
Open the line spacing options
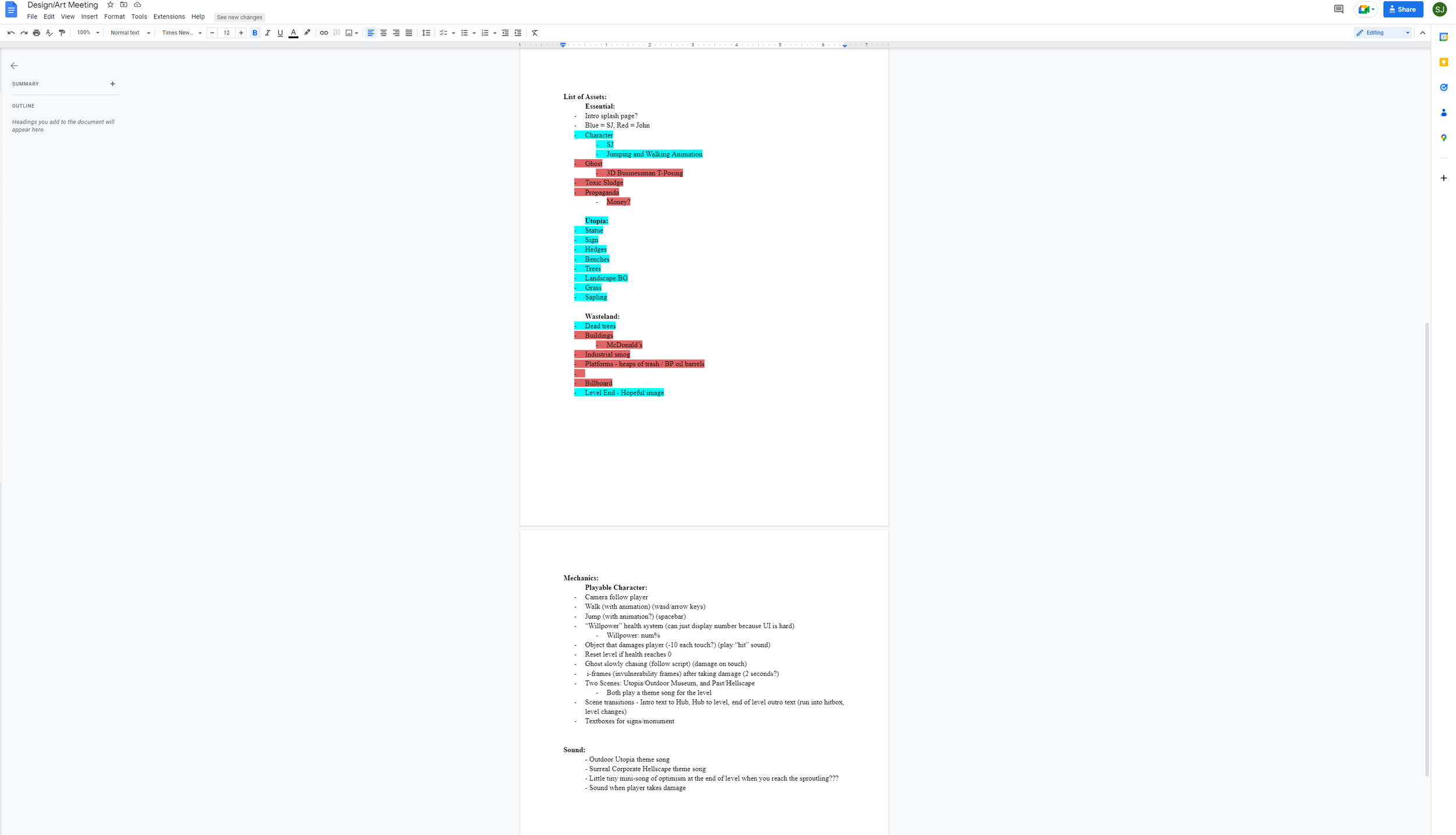coord(426,33)
